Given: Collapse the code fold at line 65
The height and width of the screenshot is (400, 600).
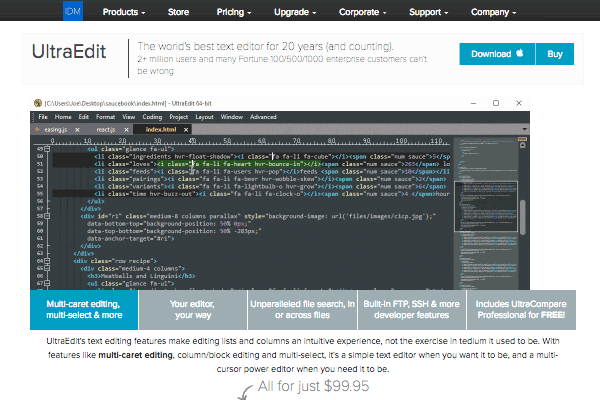Looking at the screenshot, I should (47, 268).
